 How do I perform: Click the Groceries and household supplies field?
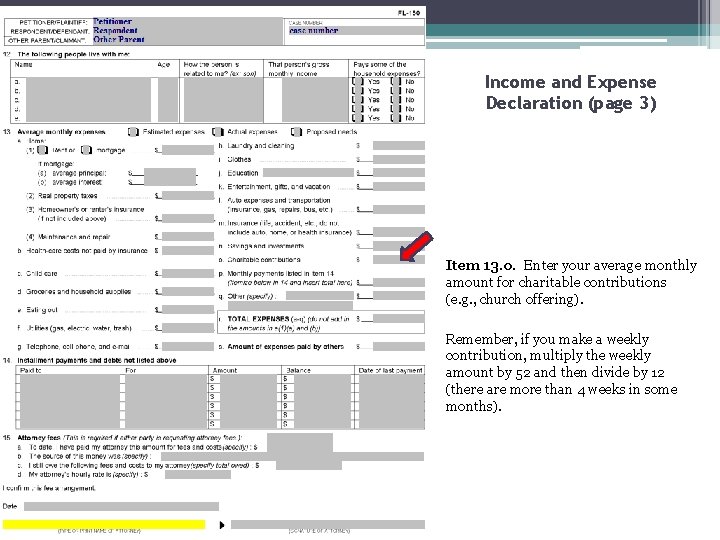(188, 292)
